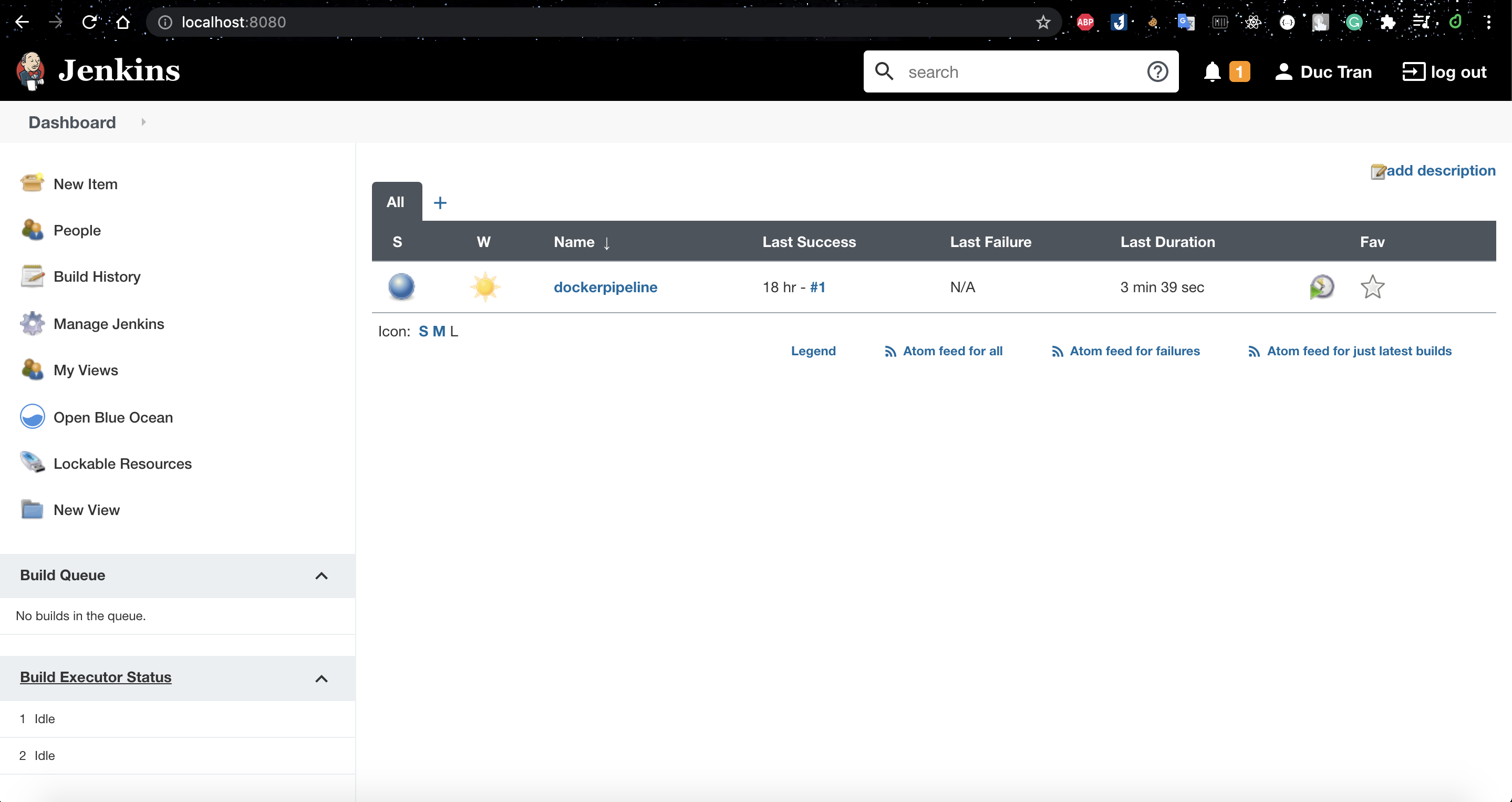The width and height of the screenshot is (1512, 802).
Task: Click the New Item box icon
Action: pos(32,183)
